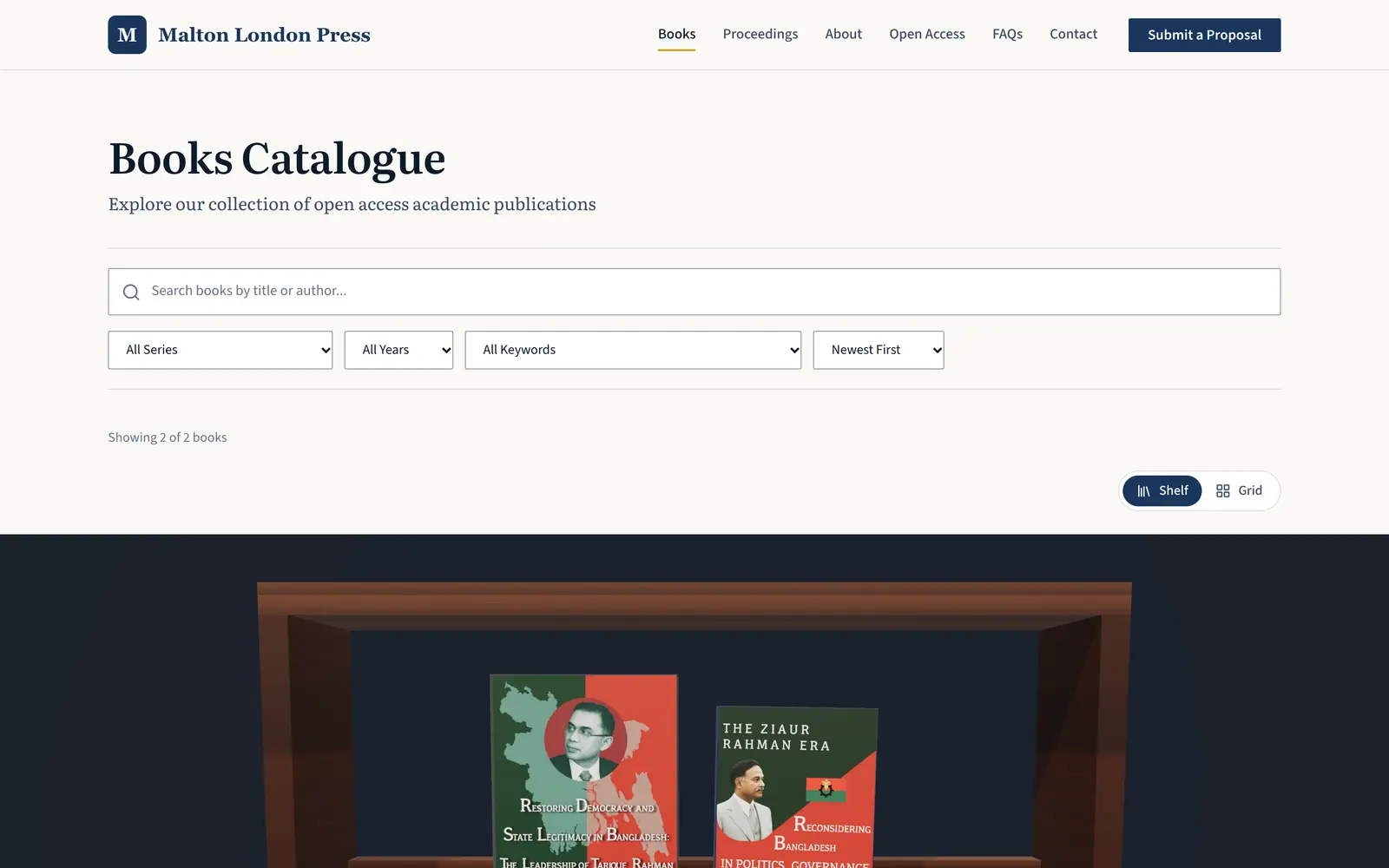Open the Open Access page
1389x868 pixels.
[927, 35]
